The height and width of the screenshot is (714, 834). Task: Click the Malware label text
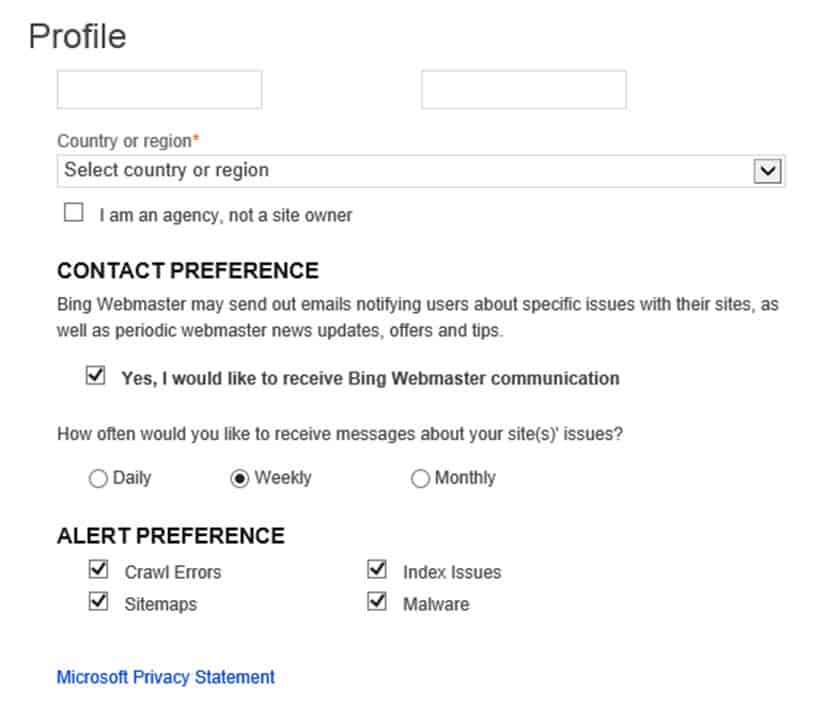(x=436, y=604)
